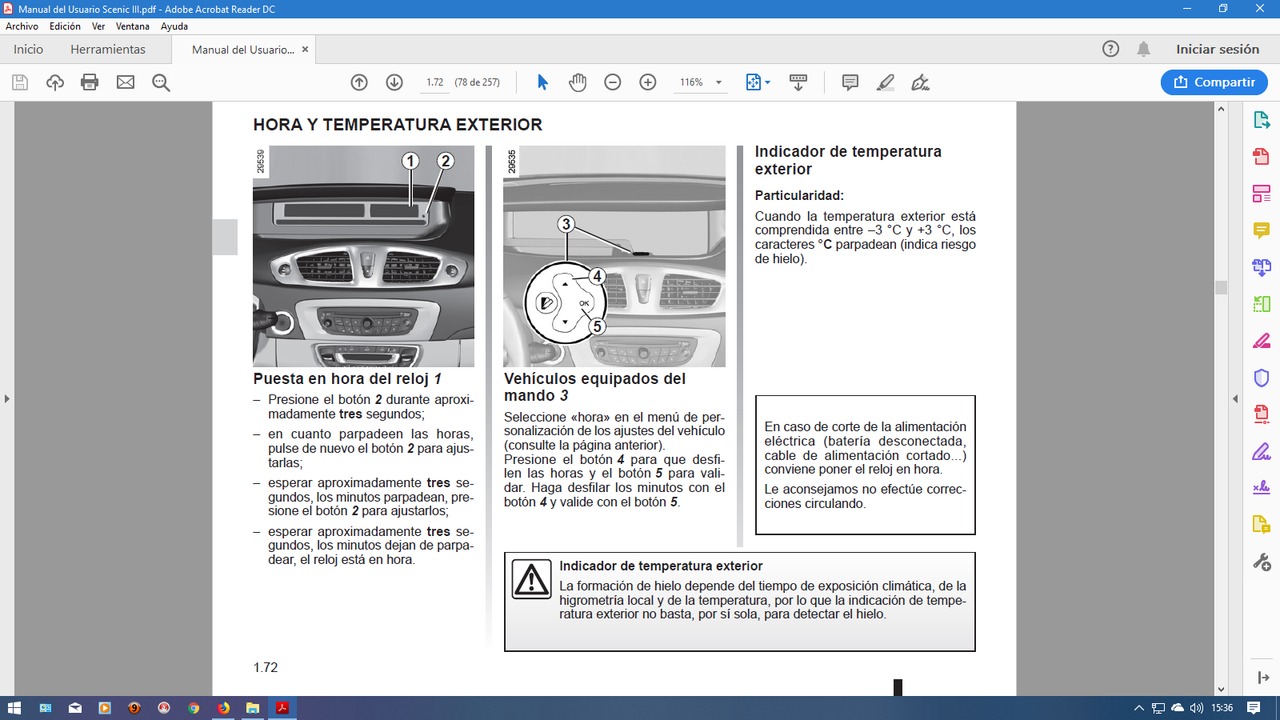Screen dimensions: 1280x720
Task: Click the small arrow hiding the right pane
Action: (1234, 398)
